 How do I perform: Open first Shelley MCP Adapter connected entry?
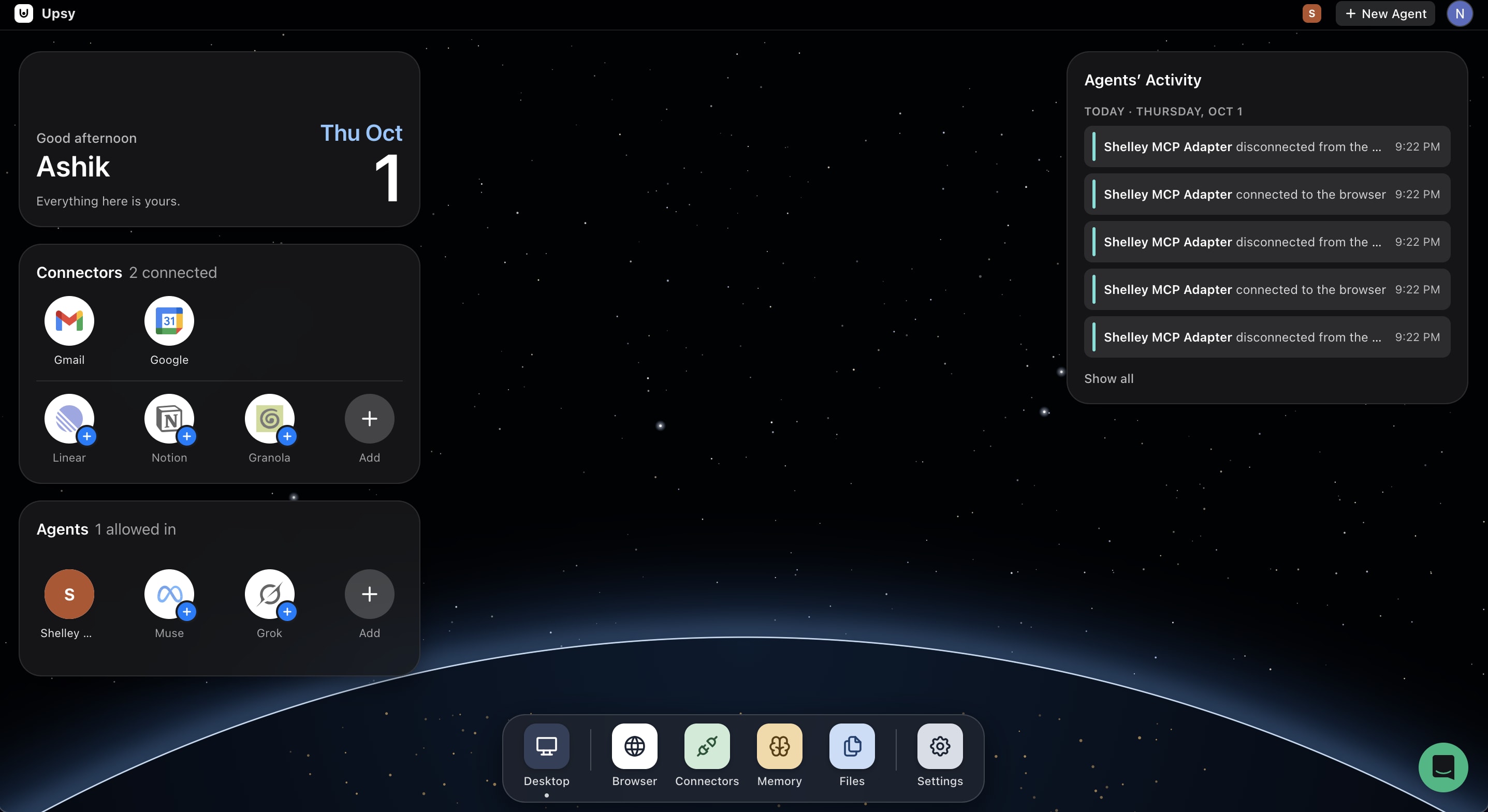(1267, 194)
